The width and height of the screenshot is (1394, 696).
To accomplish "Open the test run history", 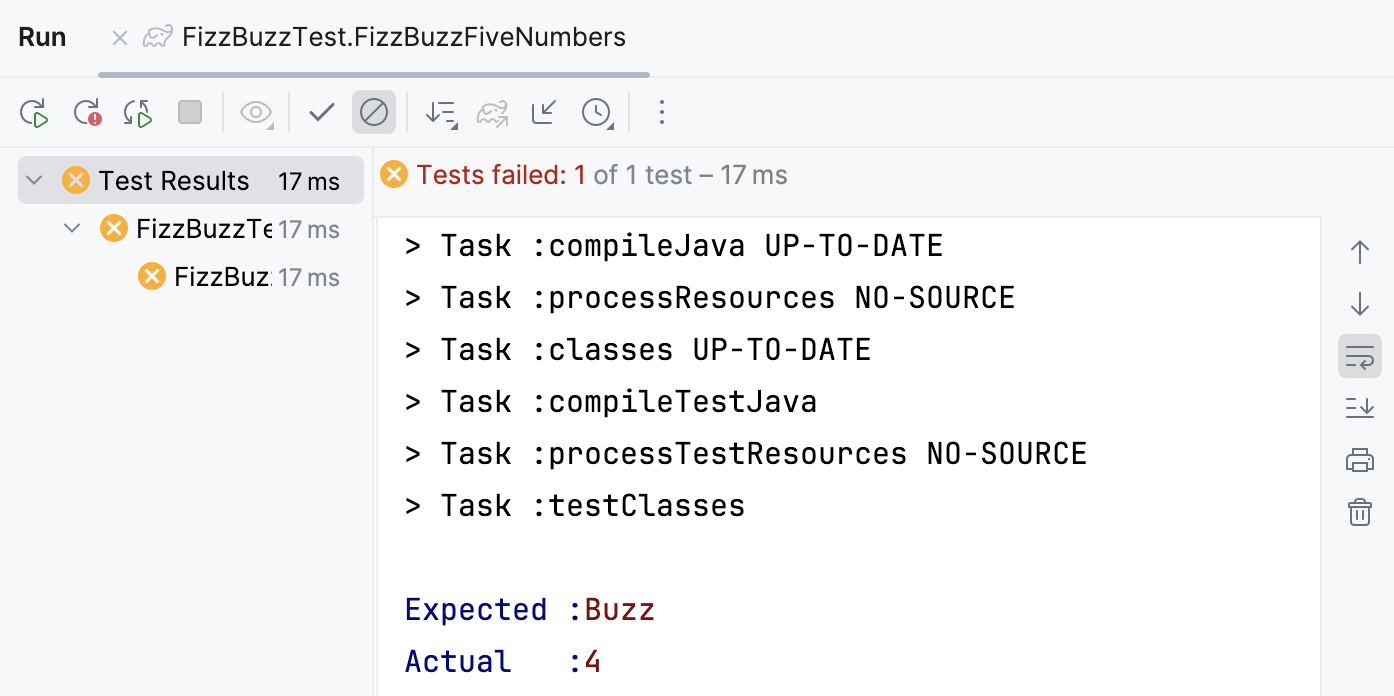I will [597, 112].
